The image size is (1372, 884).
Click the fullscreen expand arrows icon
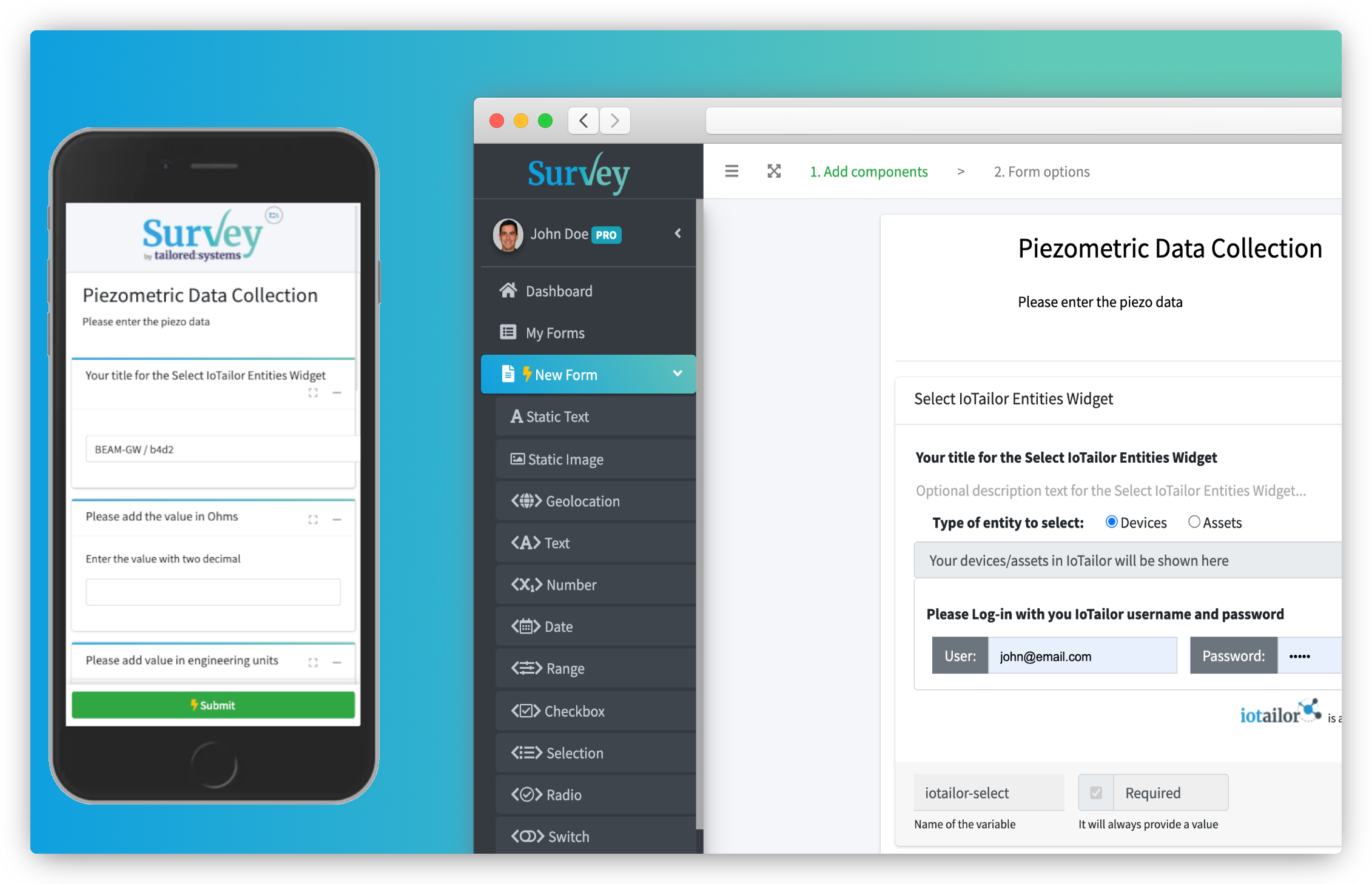773,172
